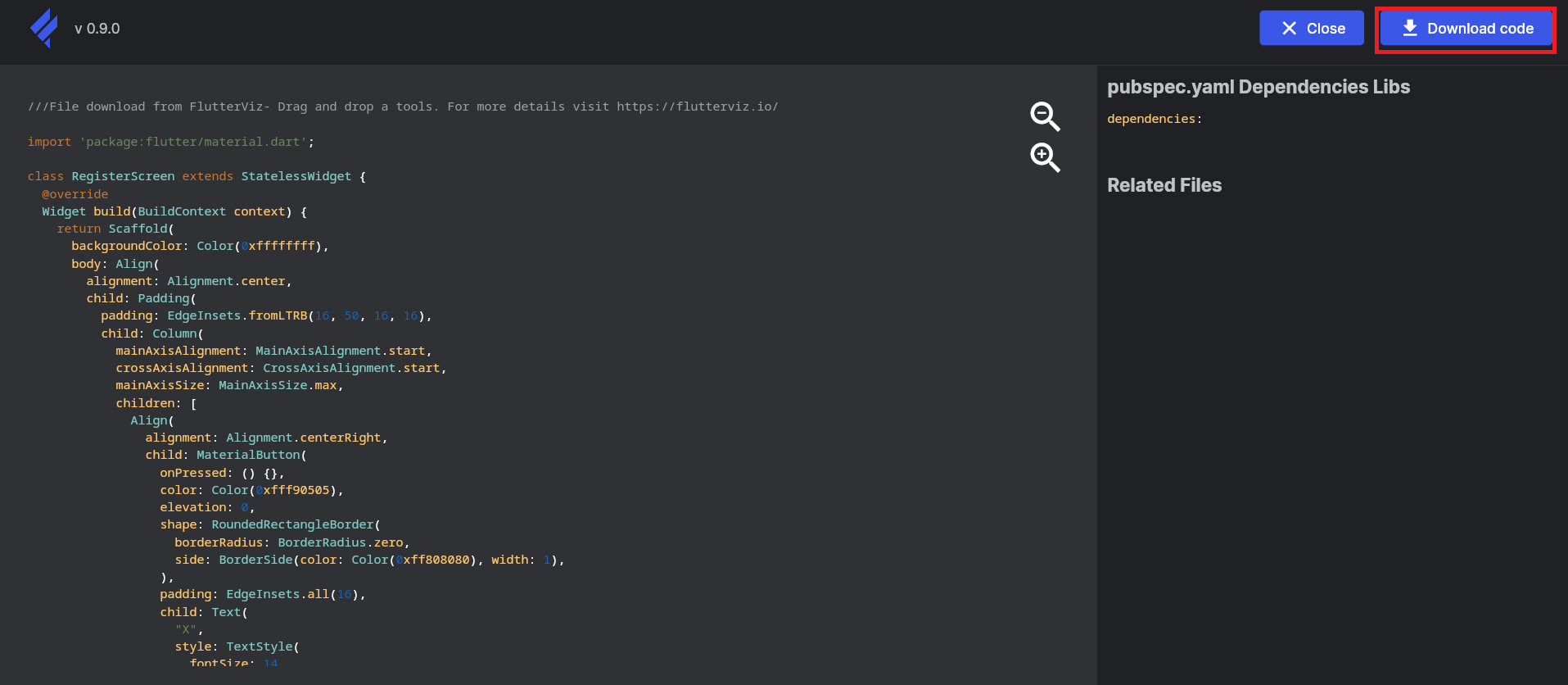This screenshot has height=685, width=1568.
Task: Click the BorderSide color 0xff808080 line
Action: coord(368,560)
